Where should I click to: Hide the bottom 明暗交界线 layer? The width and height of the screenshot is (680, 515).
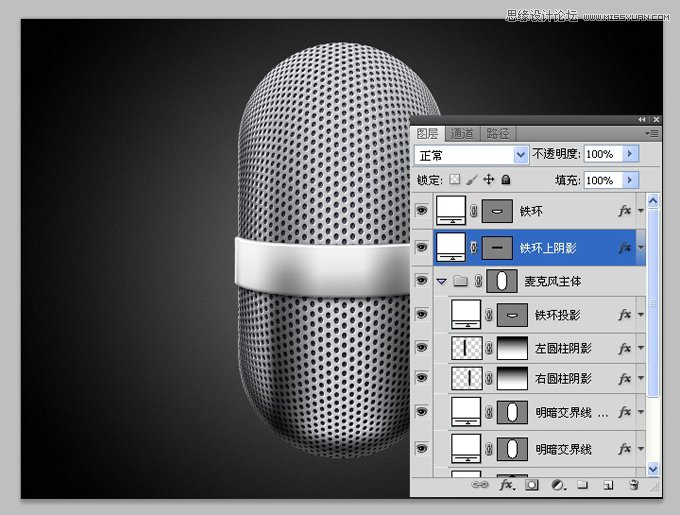[422, 449]
